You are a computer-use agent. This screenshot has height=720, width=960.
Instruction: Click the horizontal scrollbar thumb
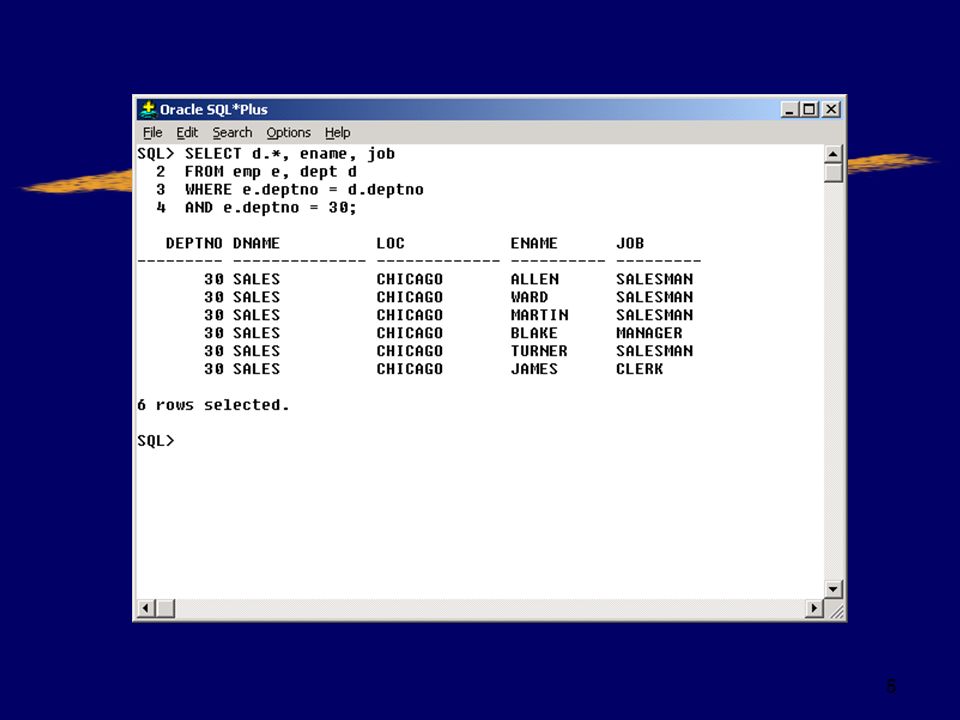(x=165, y=608)
